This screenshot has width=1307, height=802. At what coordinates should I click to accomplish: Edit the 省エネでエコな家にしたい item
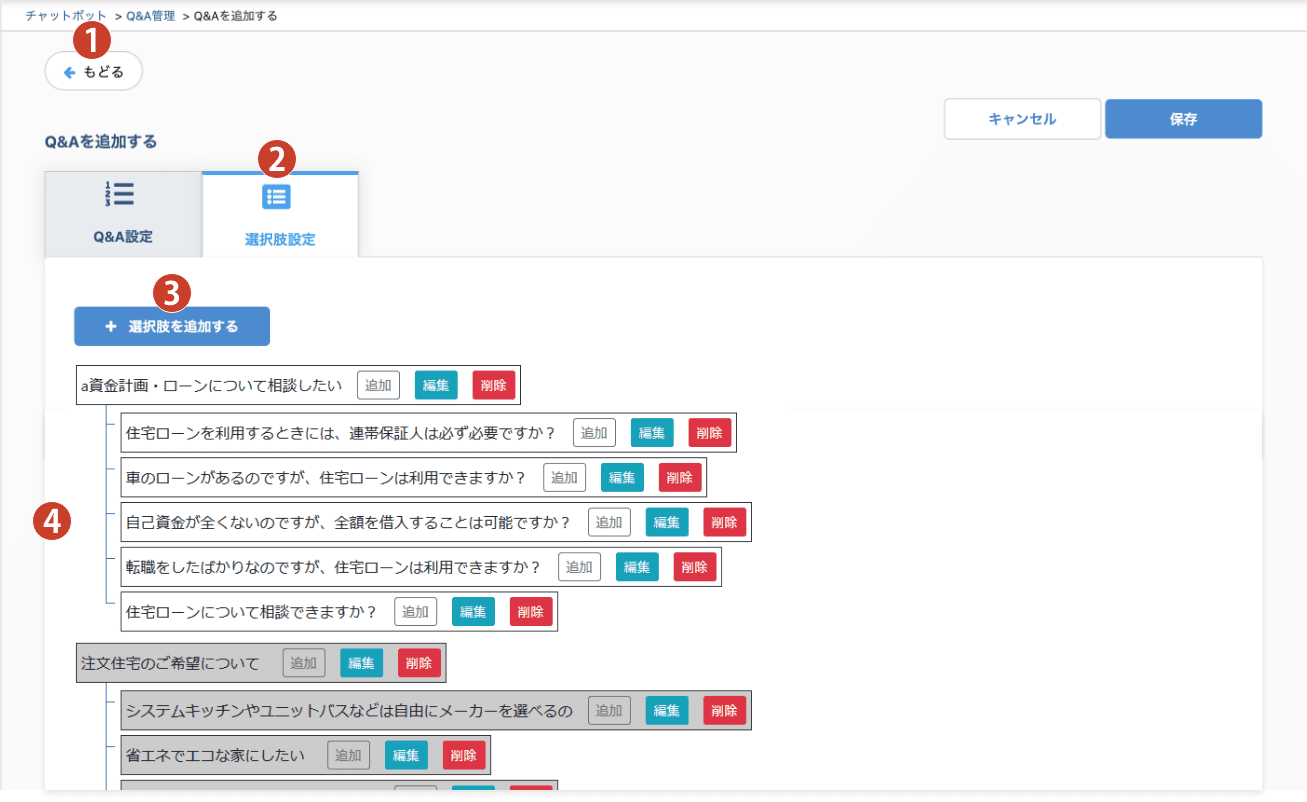coord(406,756)
